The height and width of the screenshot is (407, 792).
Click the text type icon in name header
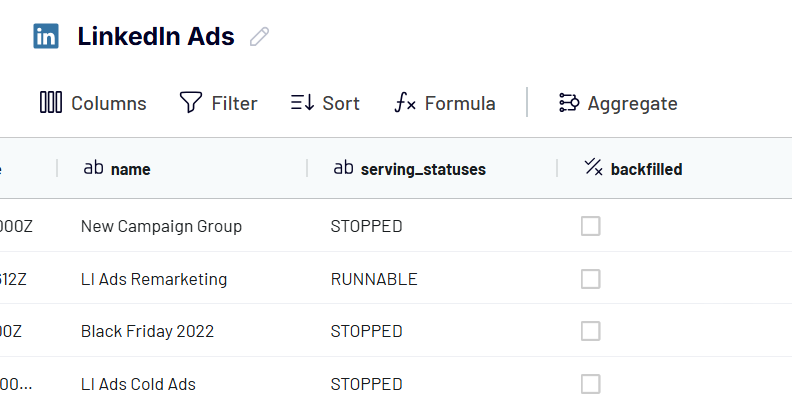coord(93,168)
